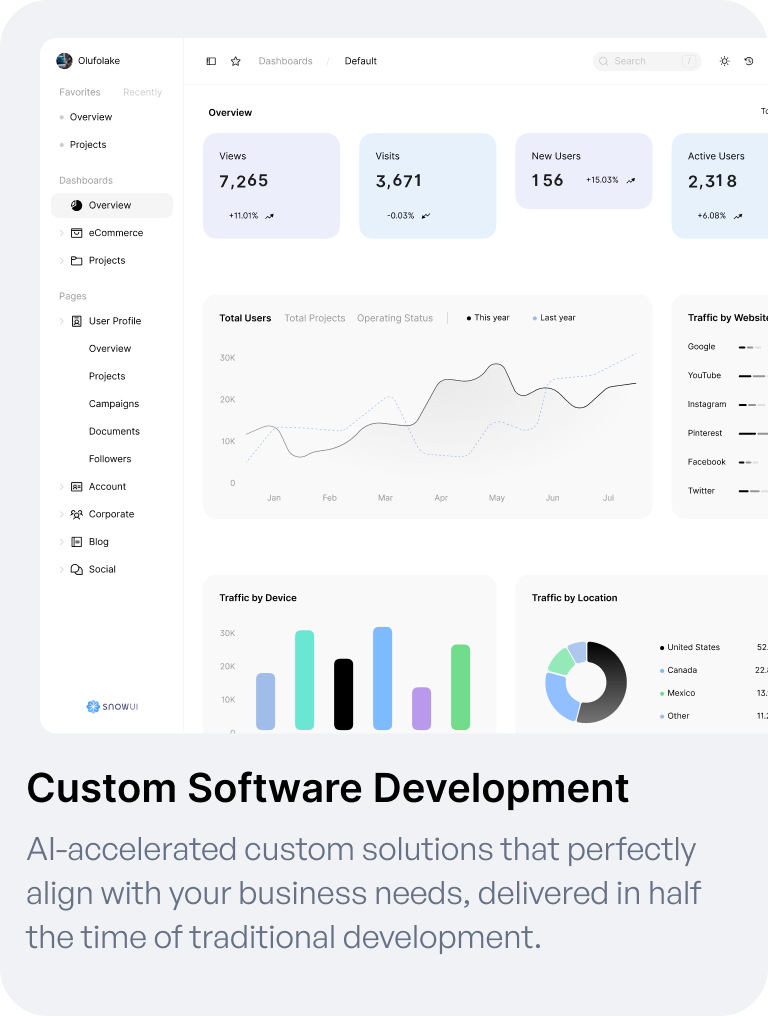The height and width of the screenshot is (1016, 768).
Task: Open Campaigns under User Profile
Action: pyautogui.click(x=114, y=404)
